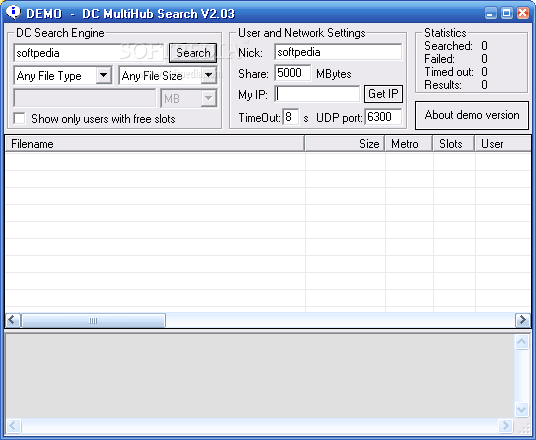
Task: Sort results by User column header
Action: [x=502, y=144]
